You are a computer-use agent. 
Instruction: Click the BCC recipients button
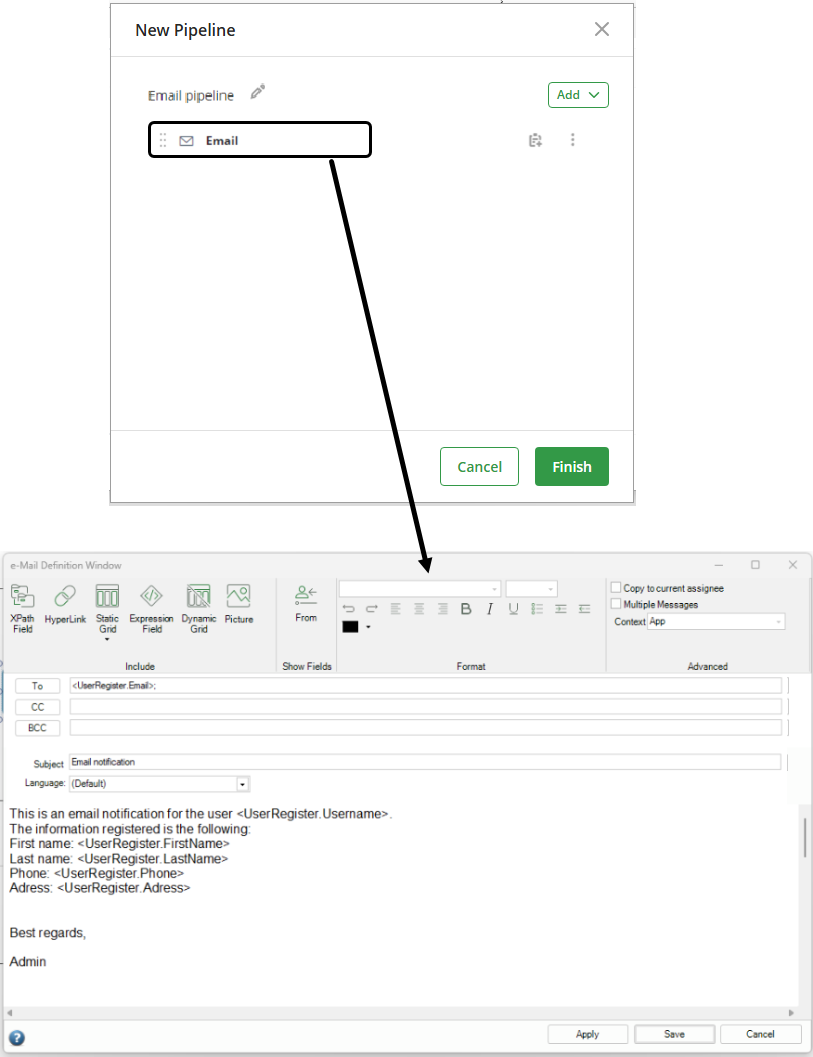(38, 728)
